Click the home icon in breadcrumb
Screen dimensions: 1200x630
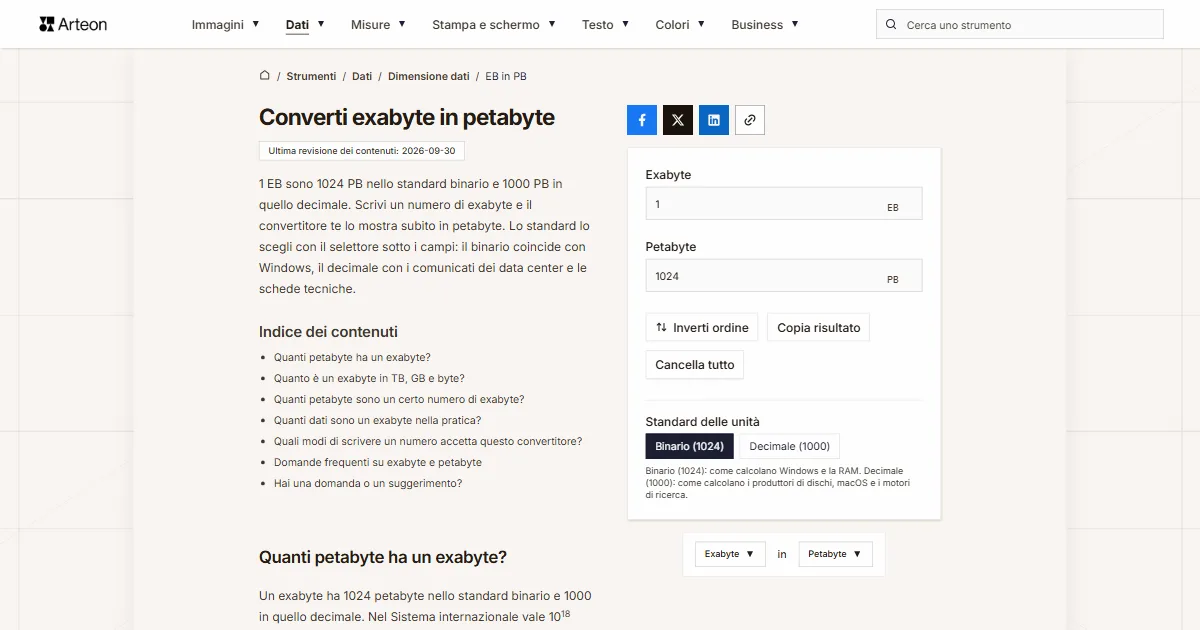tap(265, 76)
